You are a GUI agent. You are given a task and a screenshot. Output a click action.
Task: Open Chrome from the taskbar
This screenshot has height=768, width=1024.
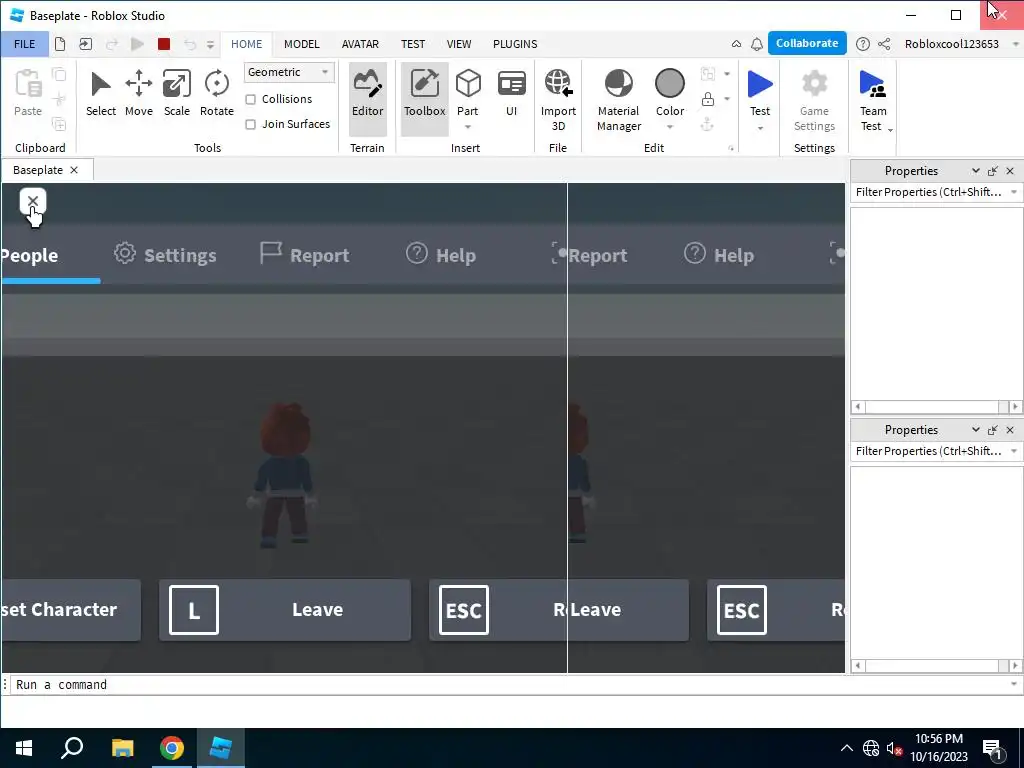(172, 748)
